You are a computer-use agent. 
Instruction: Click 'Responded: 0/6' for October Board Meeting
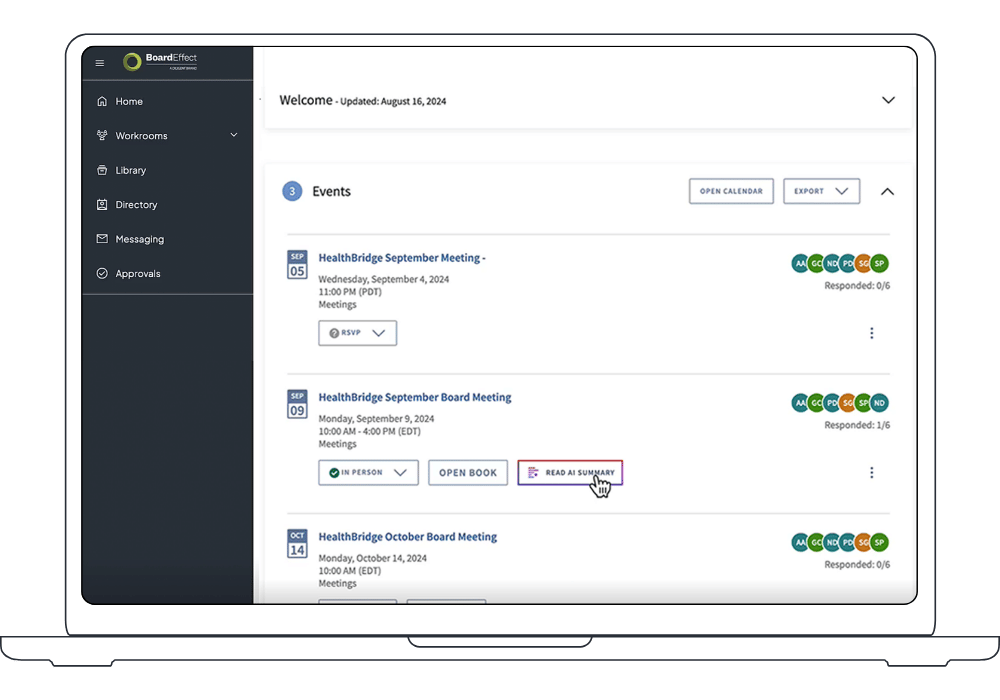pos(857,565)
